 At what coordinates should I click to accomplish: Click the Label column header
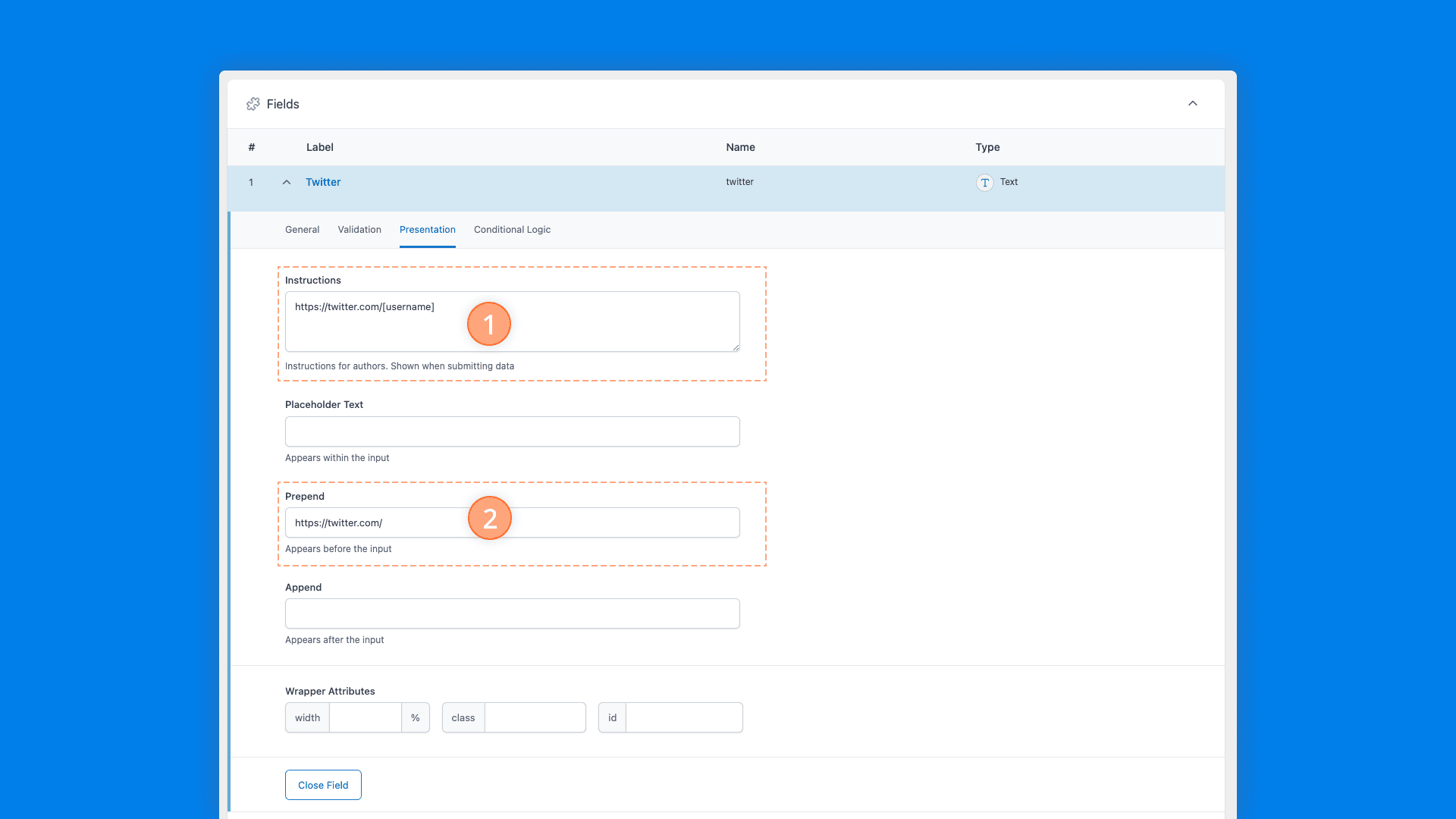coord(319,147)
